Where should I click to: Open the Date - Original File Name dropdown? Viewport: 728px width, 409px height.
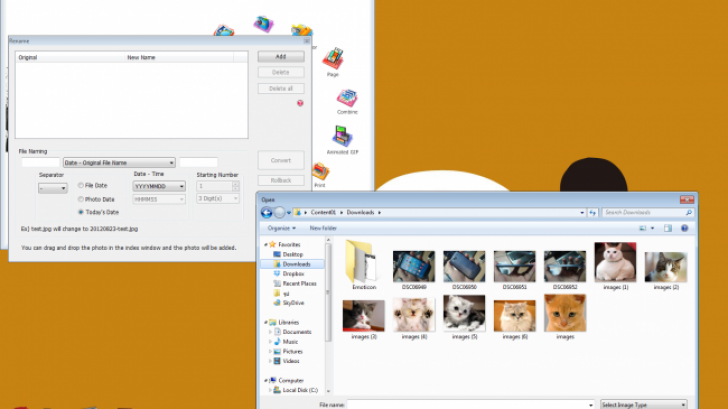point(119,163)
